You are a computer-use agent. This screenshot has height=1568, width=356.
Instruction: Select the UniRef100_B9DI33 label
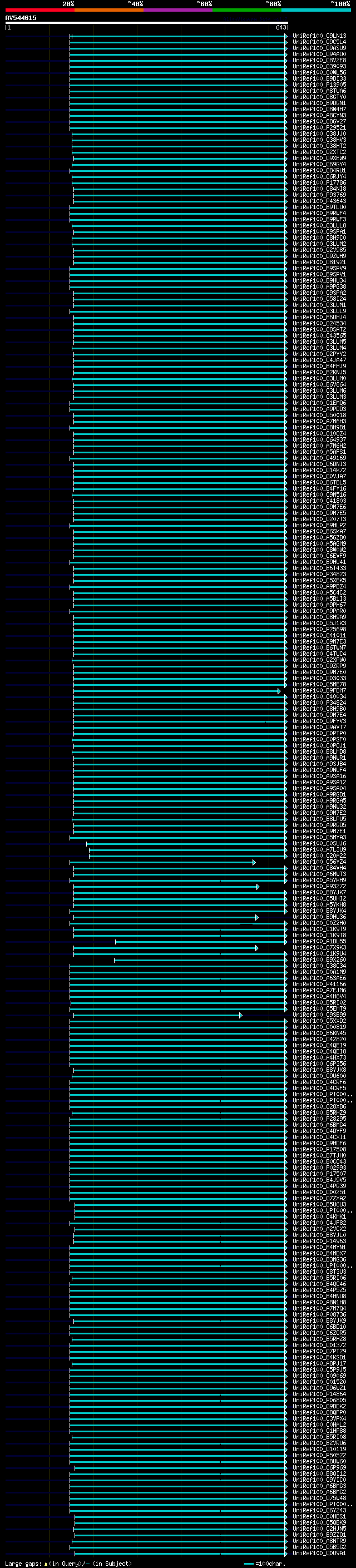(x=319, y=79)
